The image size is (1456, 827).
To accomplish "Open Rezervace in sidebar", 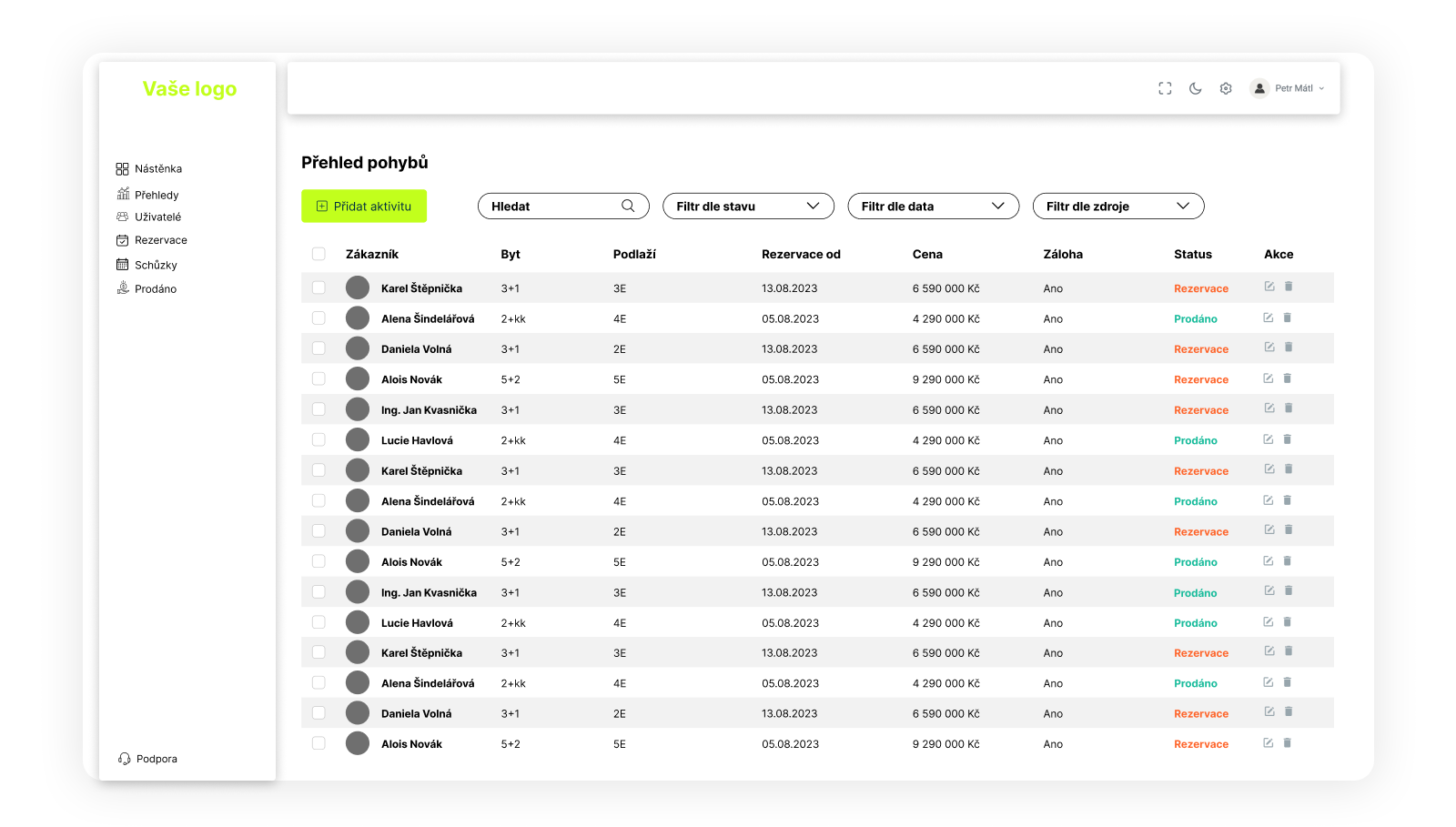I will pos(152,240).
